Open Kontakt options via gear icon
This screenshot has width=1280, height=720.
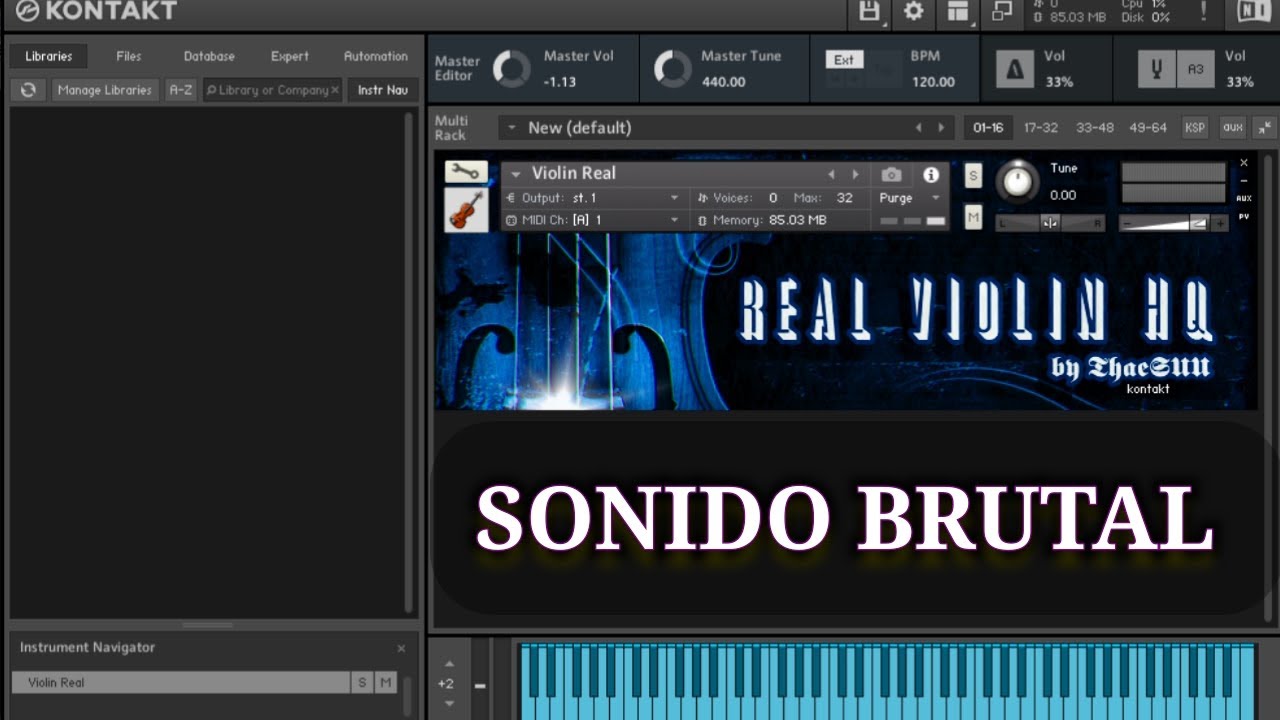[x=913, y=11]
